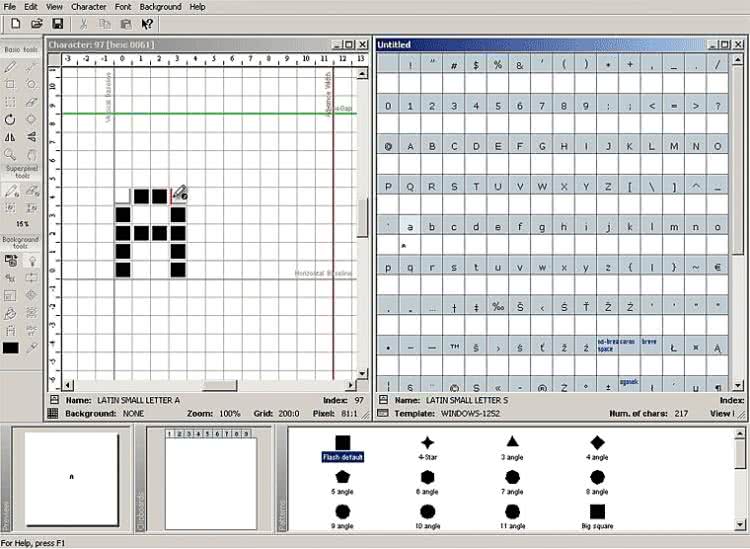Select the 4-Star pattern
Image resolution: width=750 pixels, height=549 pixels.
(x=427, y=448)
